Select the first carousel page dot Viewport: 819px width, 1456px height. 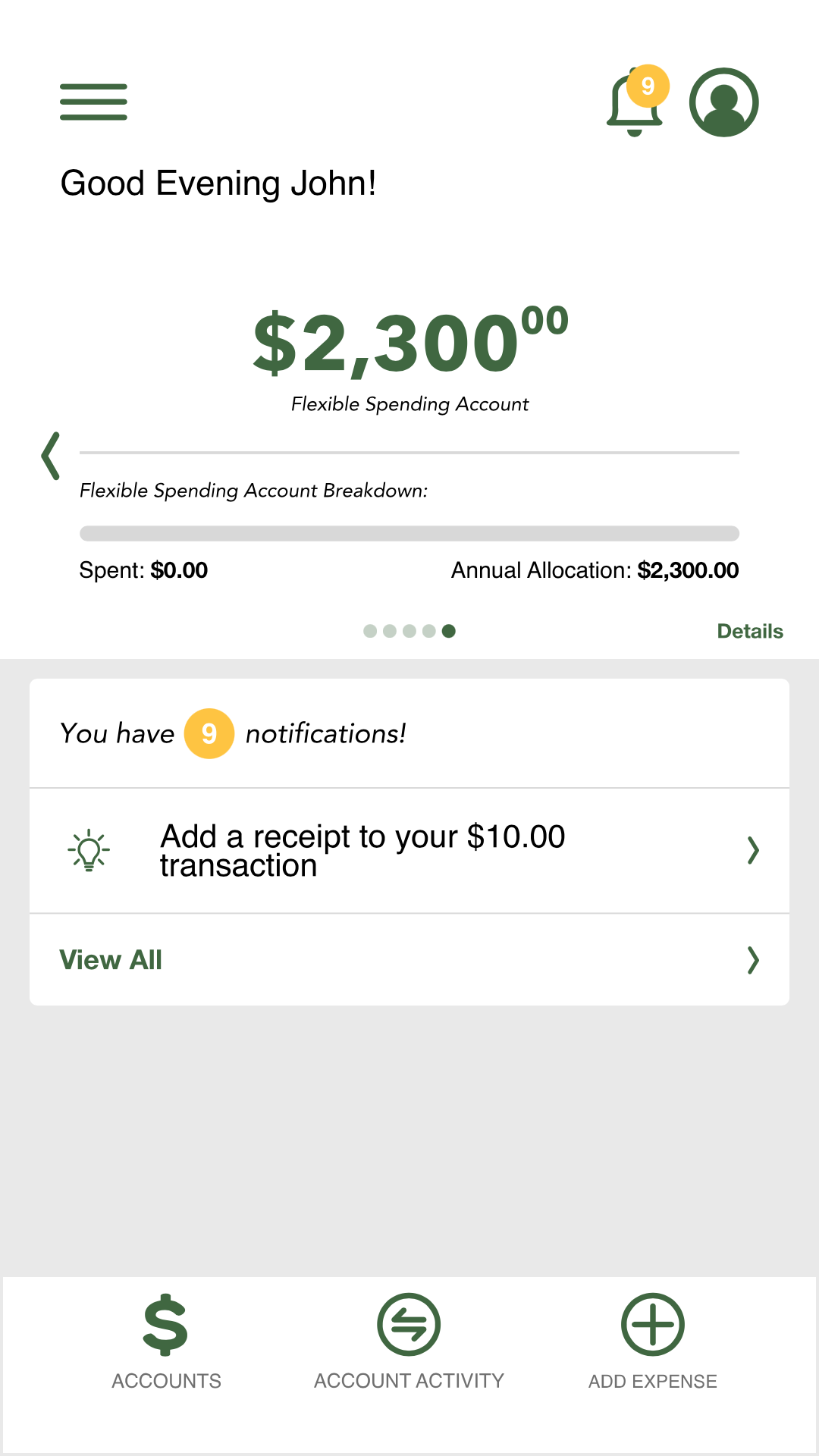(x=370, y=631)
